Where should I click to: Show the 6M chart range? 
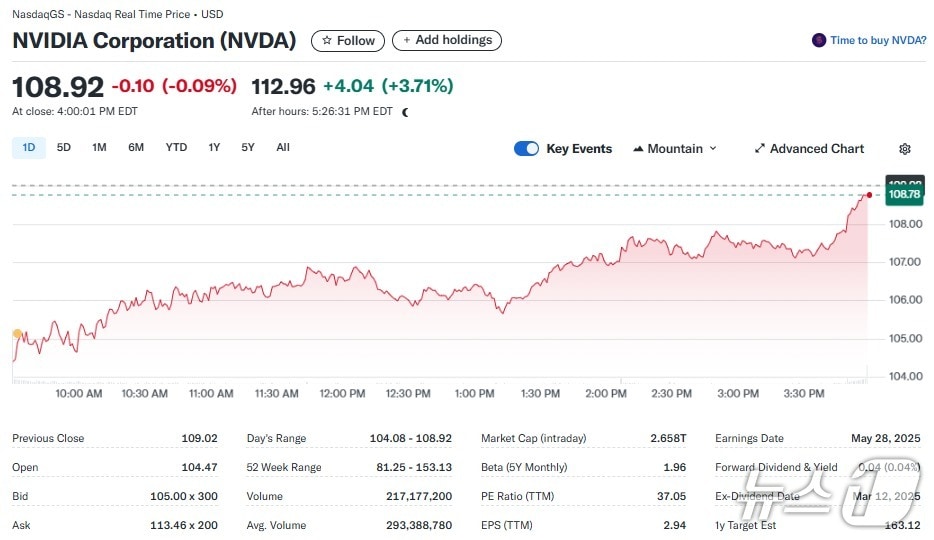pyautogui.click(x=136, y=148)
